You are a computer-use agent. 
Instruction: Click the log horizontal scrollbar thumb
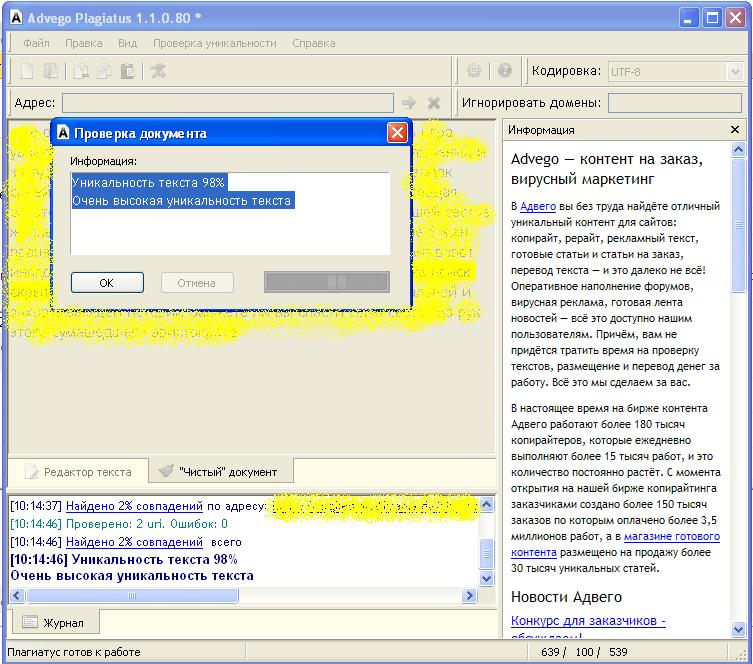[x=132, y=596]
